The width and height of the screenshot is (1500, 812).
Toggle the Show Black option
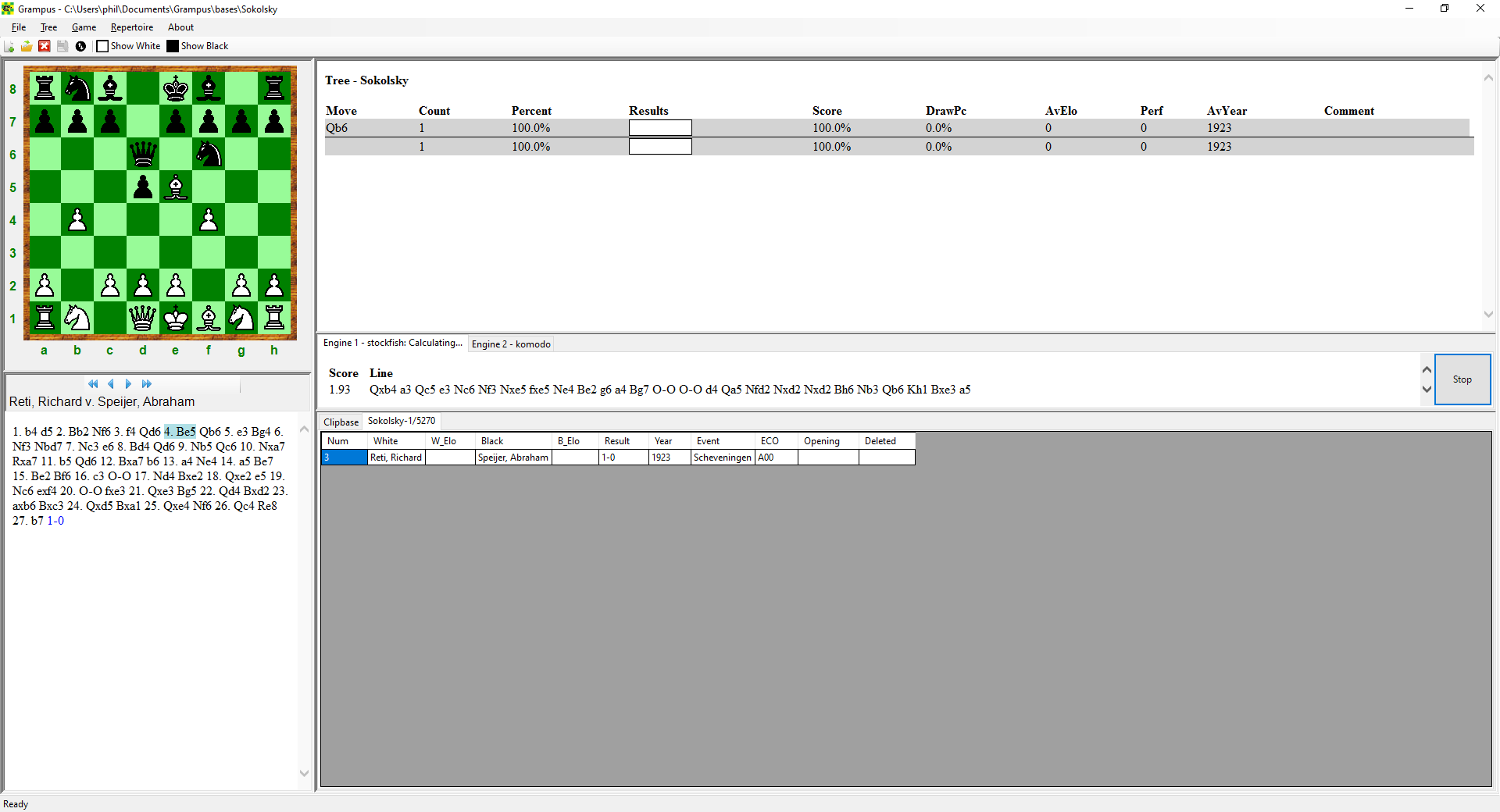point(173,46)
